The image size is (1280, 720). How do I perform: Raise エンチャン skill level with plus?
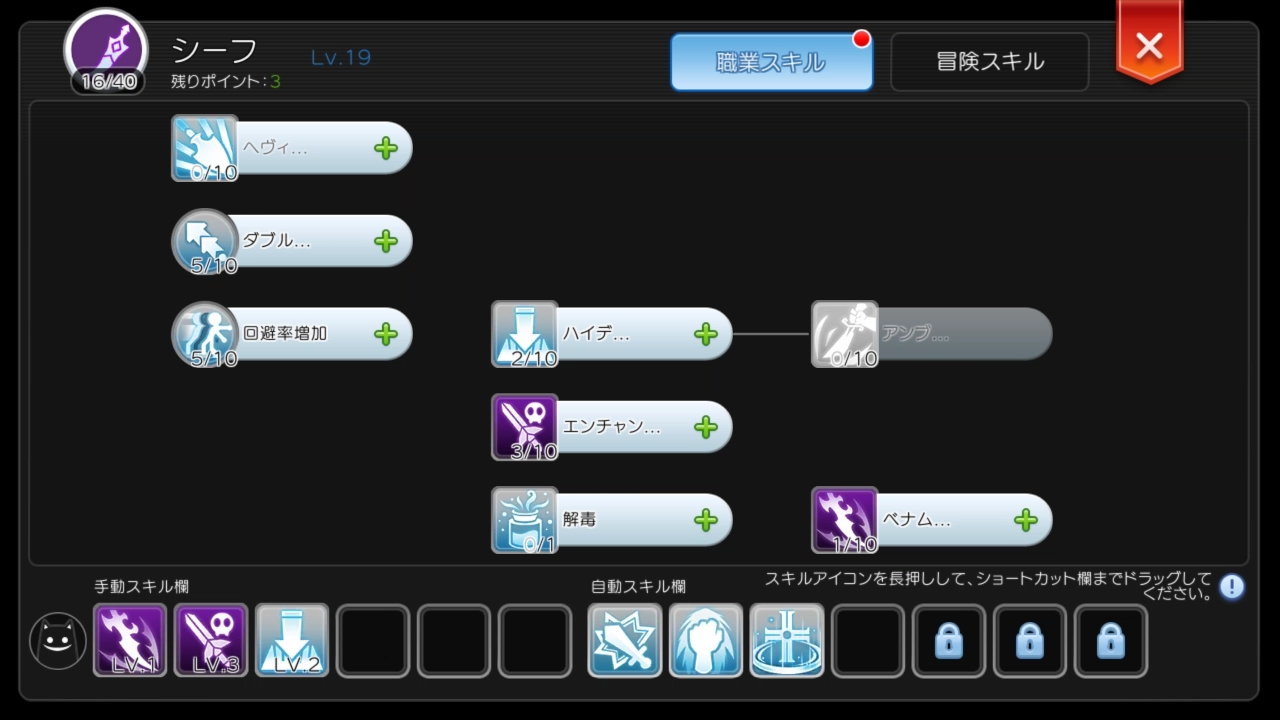pyautogui.click(x=706, y=427)
